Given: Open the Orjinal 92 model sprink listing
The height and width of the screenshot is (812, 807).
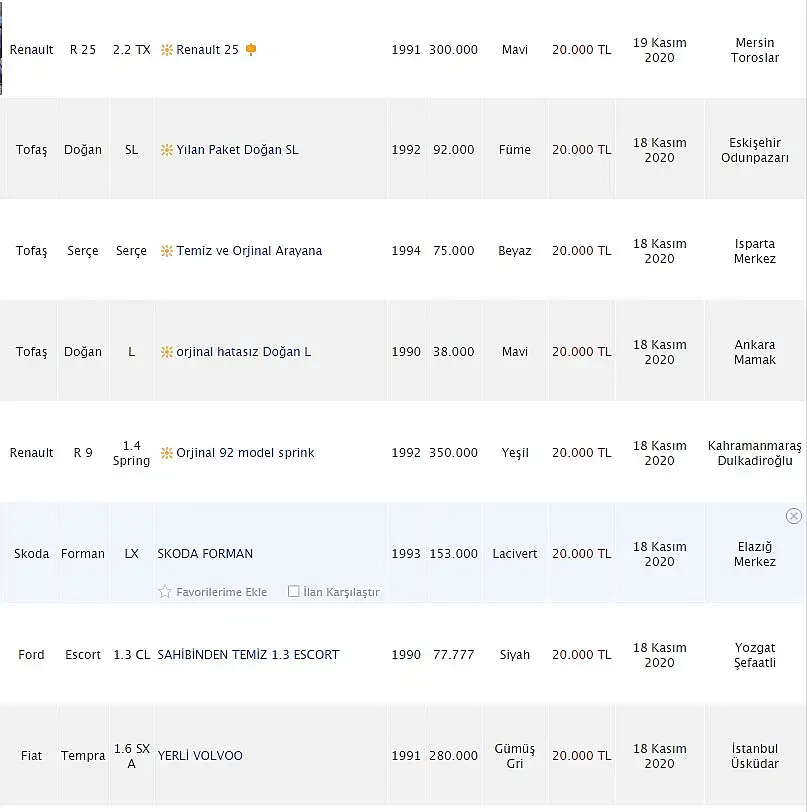Looking at the screenshot, I should tap(245, 453).
